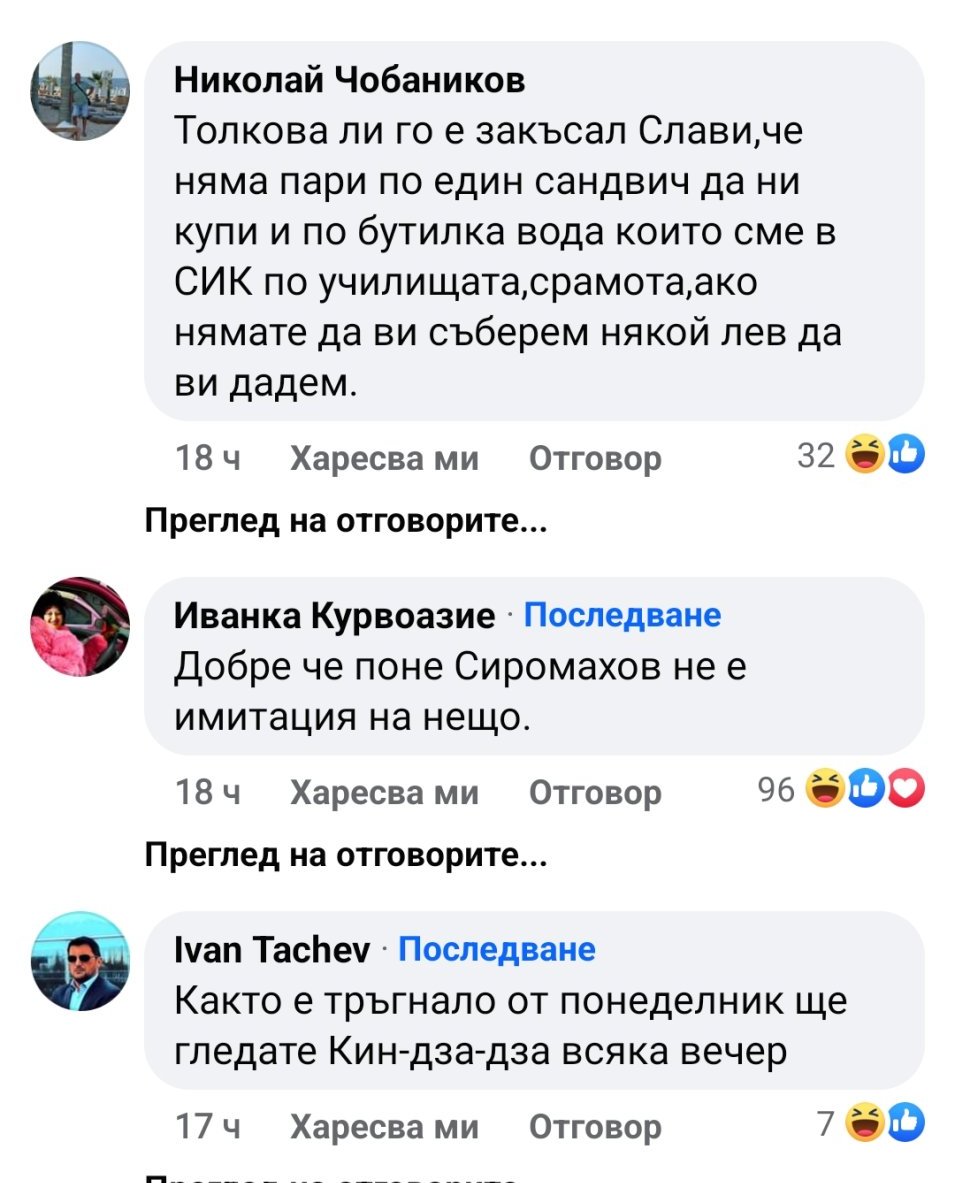955x1183 pixels.
Task: Follow Иванка Курвоазие via Последване
Action: click(x=621, y=614)
